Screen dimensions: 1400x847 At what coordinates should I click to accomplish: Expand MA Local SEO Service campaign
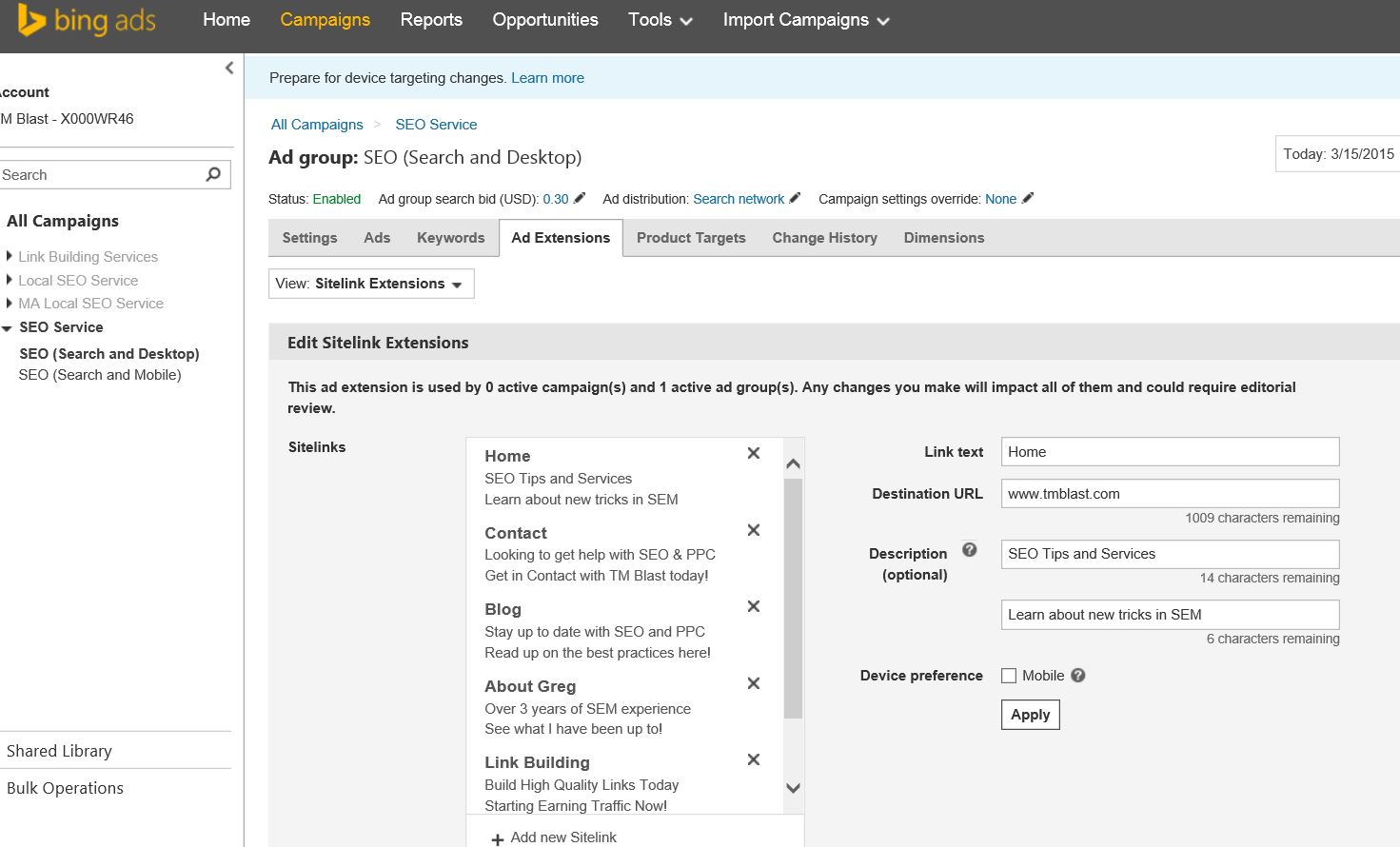[10, 303]
